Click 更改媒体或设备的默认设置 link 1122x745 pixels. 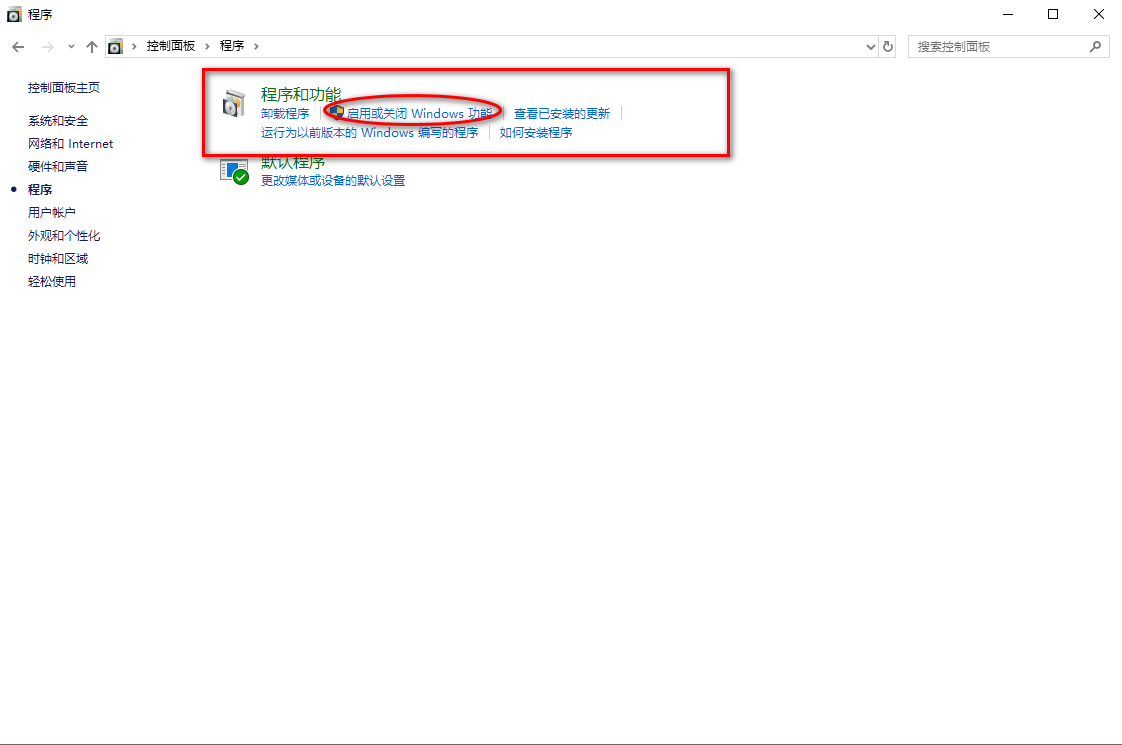click(x=333, y=181)
